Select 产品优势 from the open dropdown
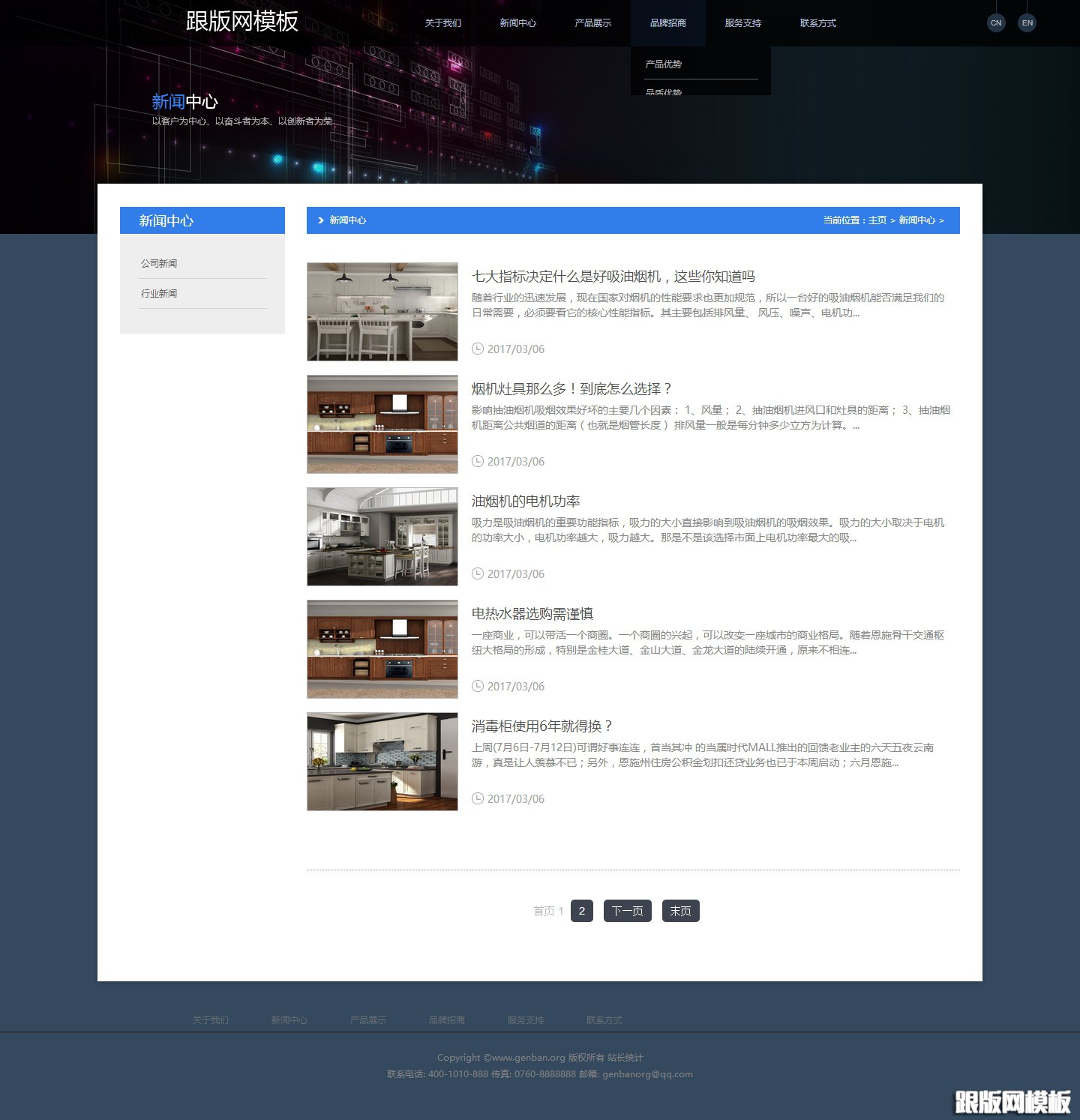 [661, 64]
